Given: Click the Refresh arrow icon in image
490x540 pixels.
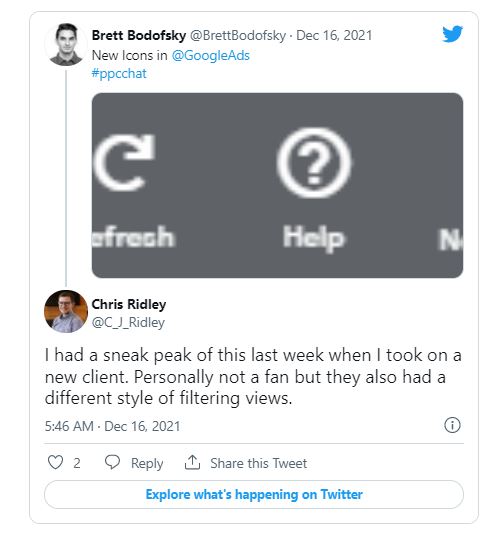Looking at the screenshot, I should (x=124, y=163).
